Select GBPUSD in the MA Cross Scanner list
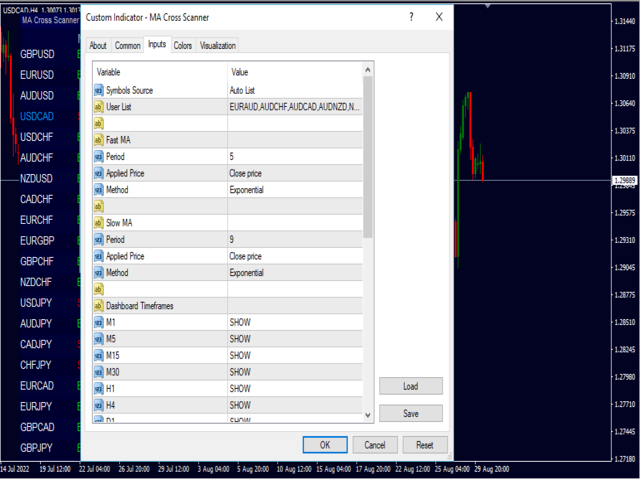The height and width of the screenshot is (480, 640). [x=37, y=54]
